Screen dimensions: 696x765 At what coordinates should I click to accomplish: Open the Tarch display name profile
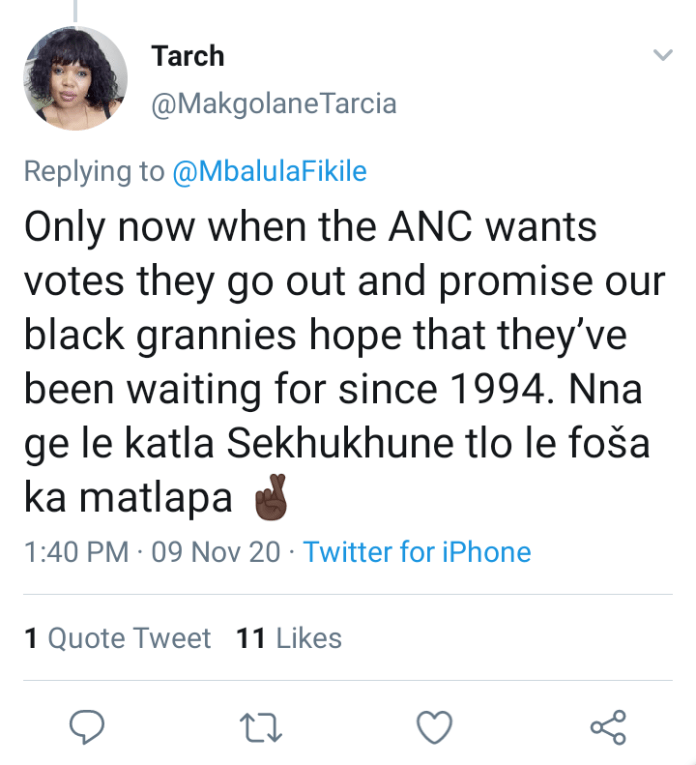coord(189,57)
